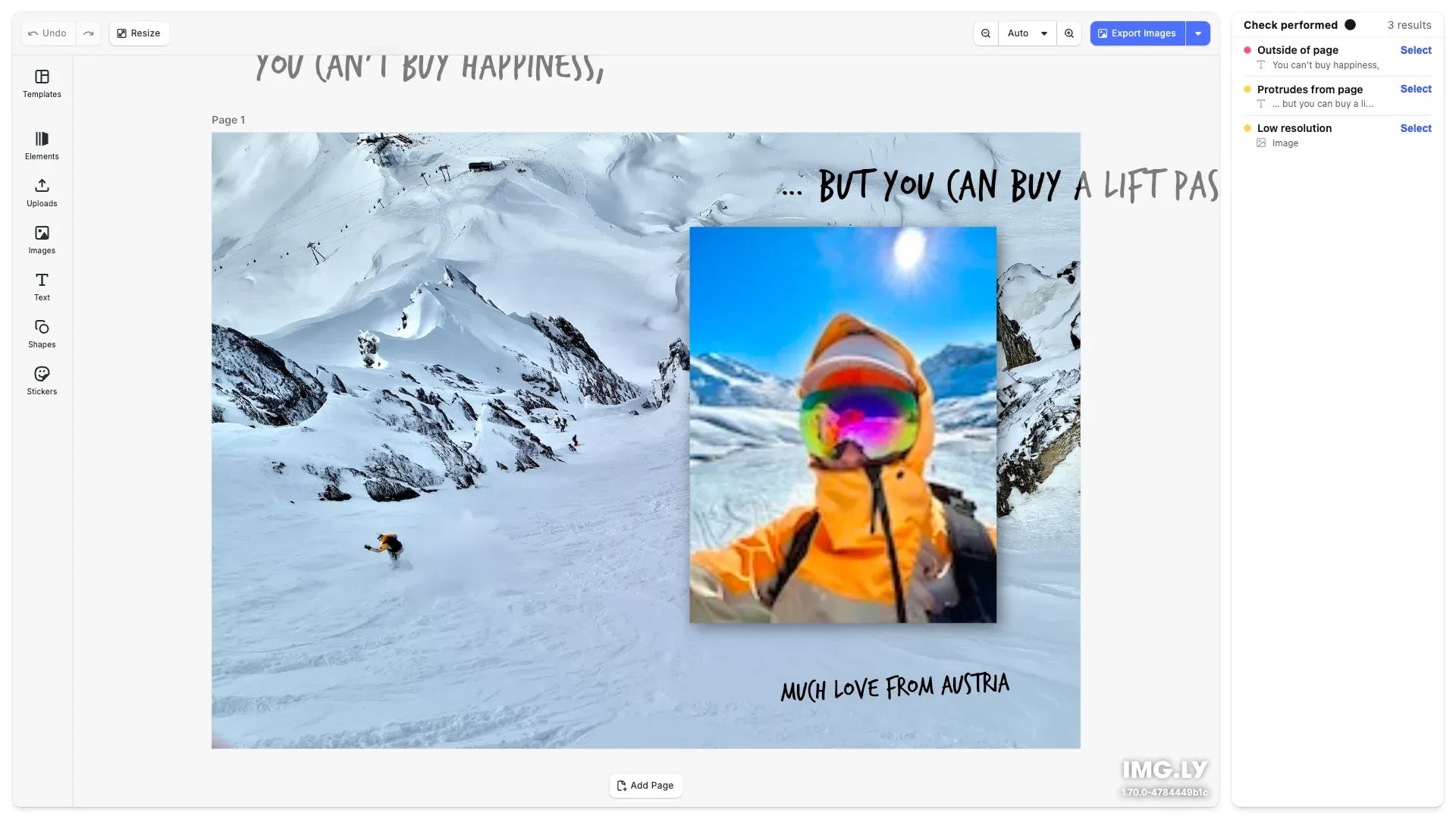Click the redo arrow button
Image resolution: width=1456 pixels, height=819 pixels.
tap(89, 33)
